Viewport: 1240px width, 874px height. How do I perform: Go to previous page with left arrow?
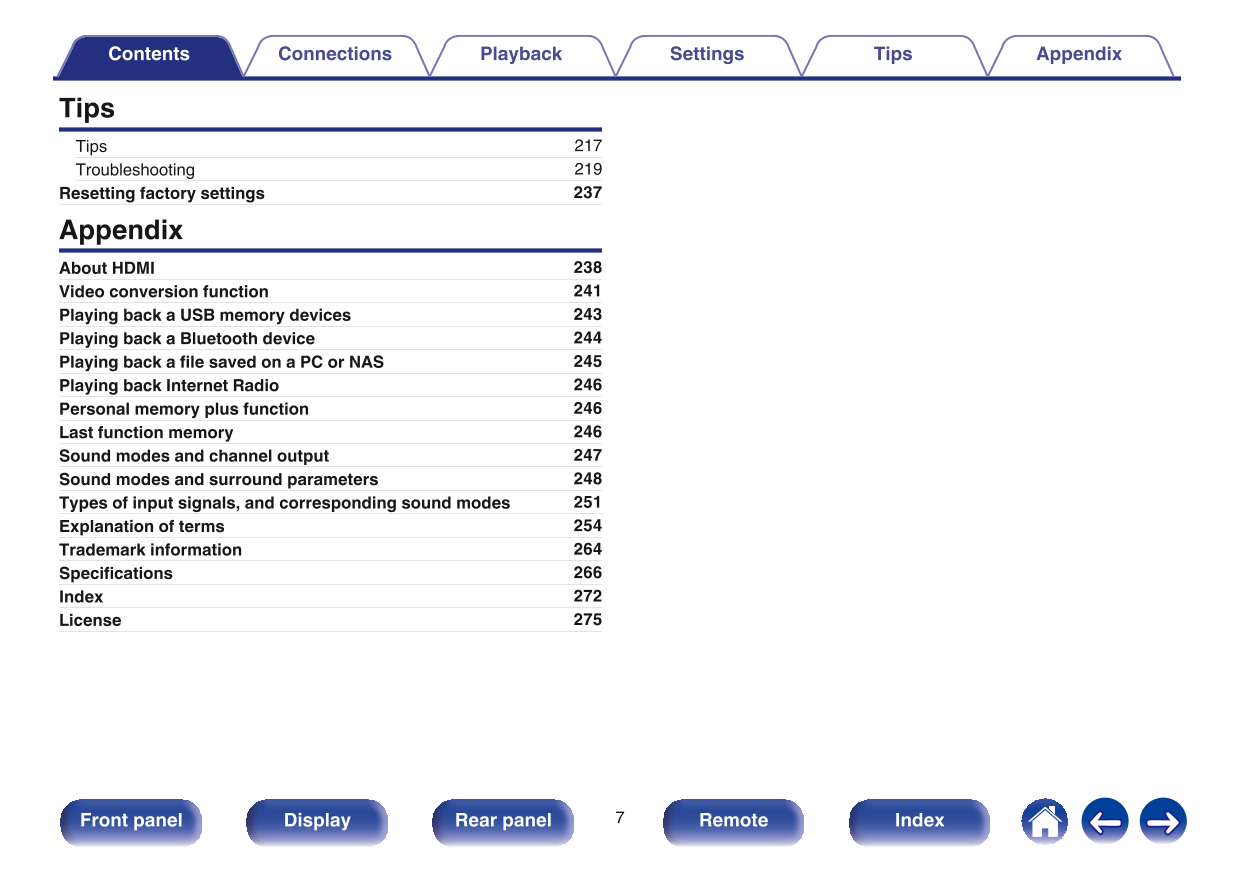[x=1104, y=822]
